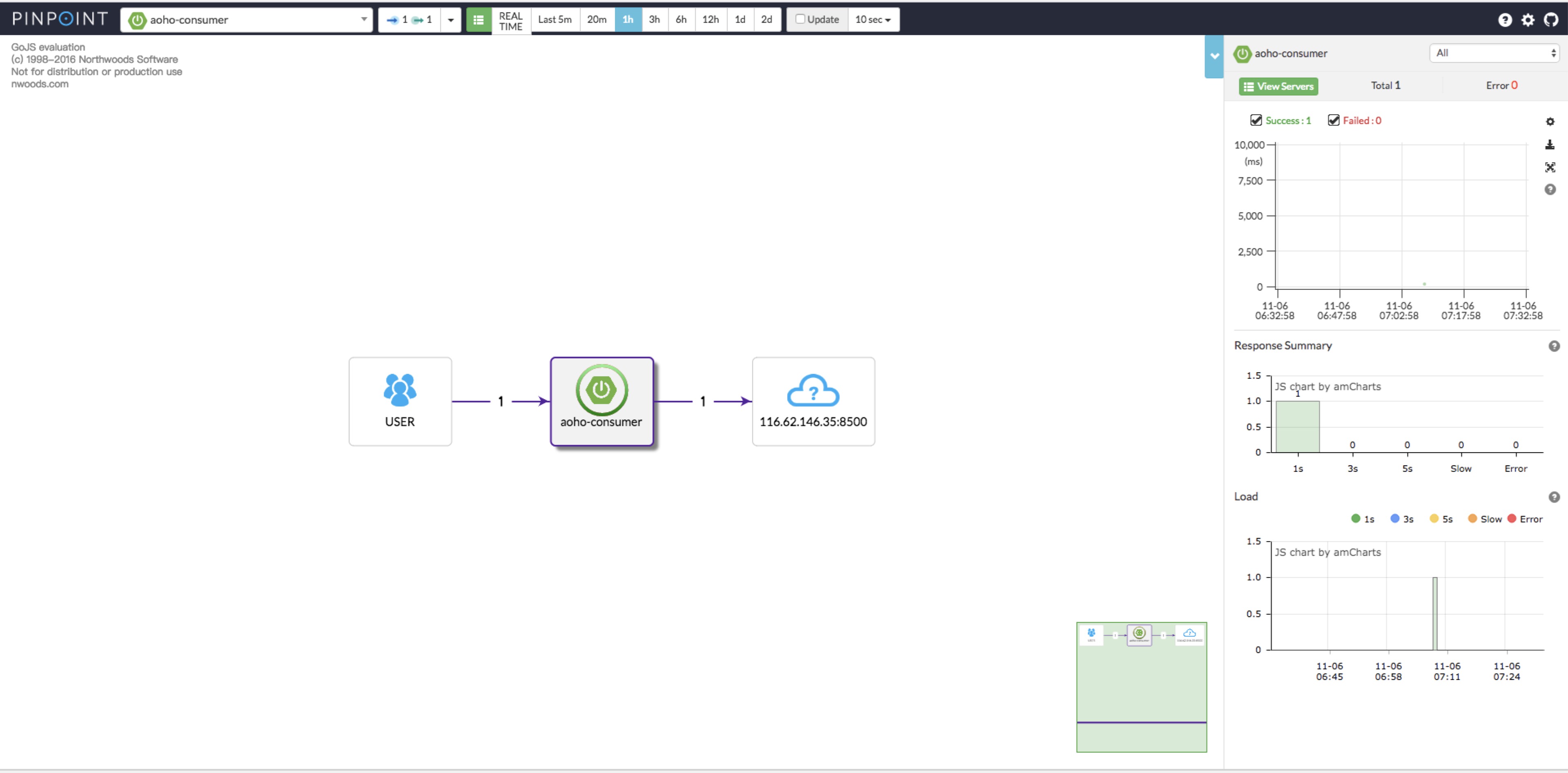Toggle the Failed checkbox

click(x=1334, y=120)
